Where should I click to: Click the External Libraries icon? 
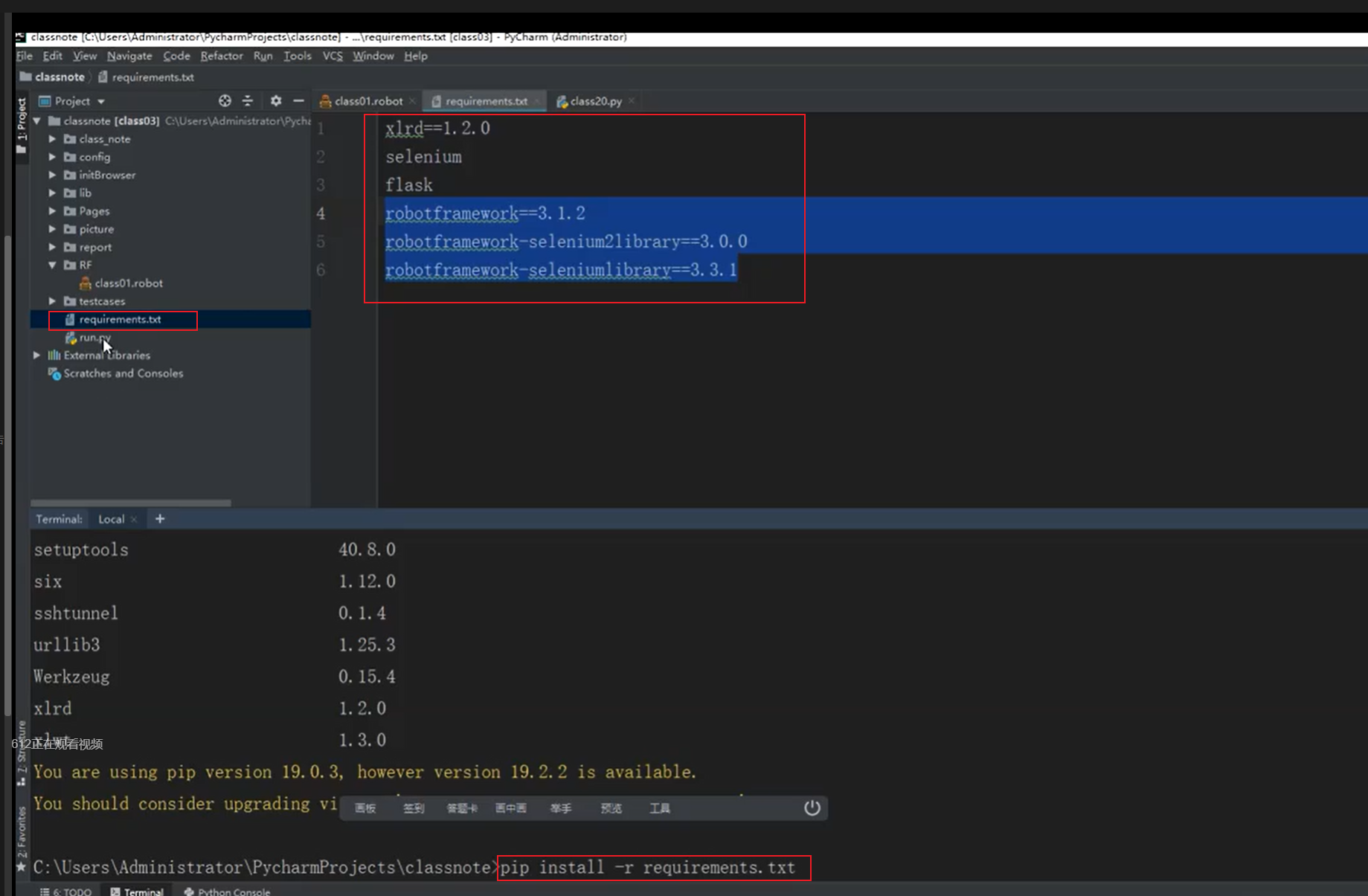point(54,355)
